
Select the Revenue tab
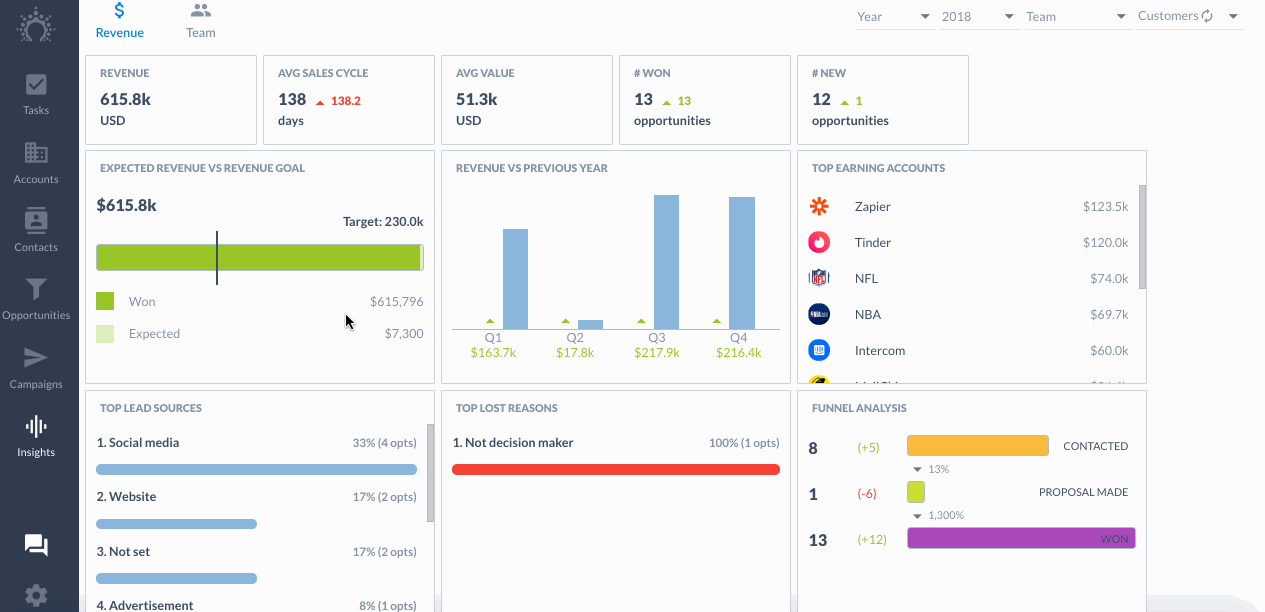coord(120,21)
